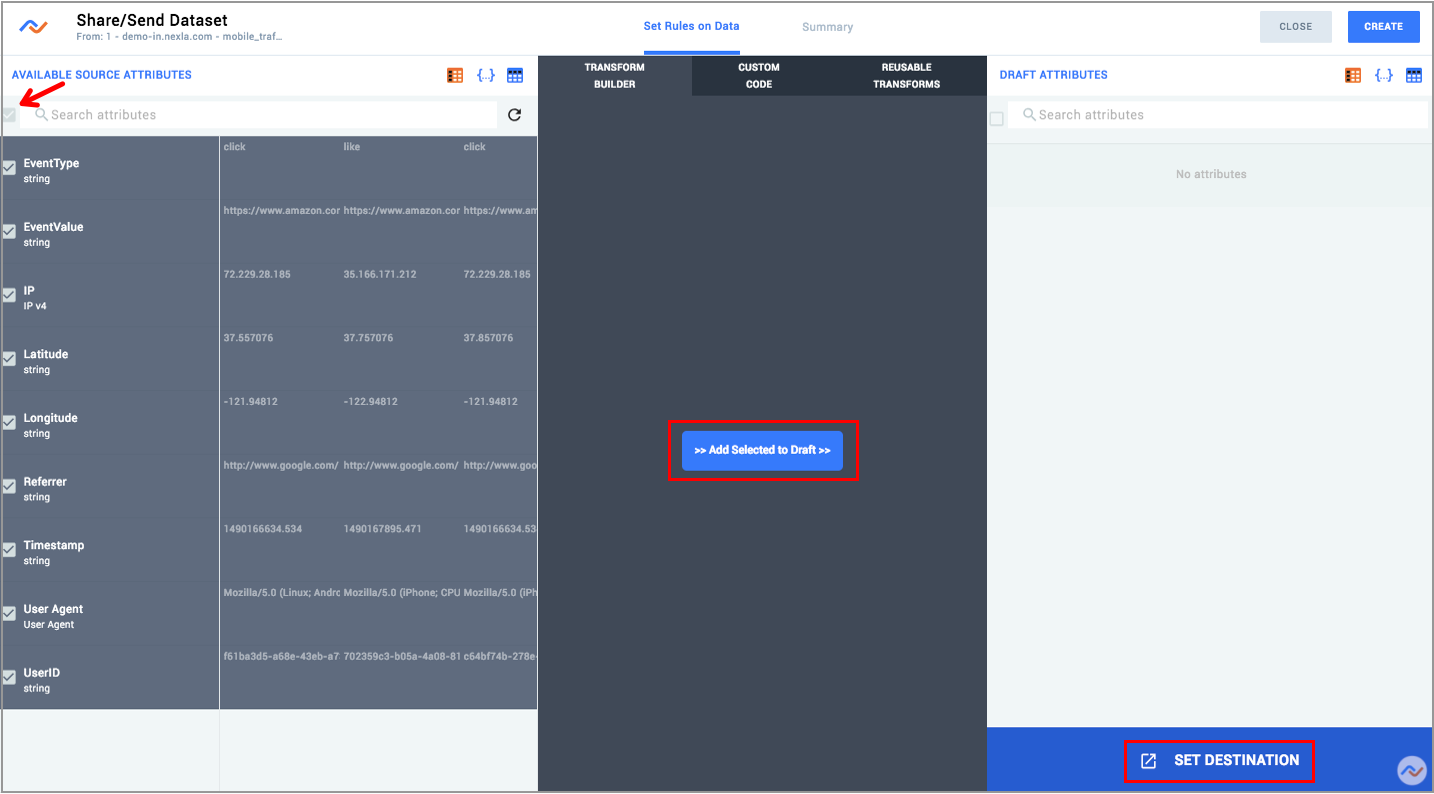Switch to the Custom Code tab

coord(759,76)
